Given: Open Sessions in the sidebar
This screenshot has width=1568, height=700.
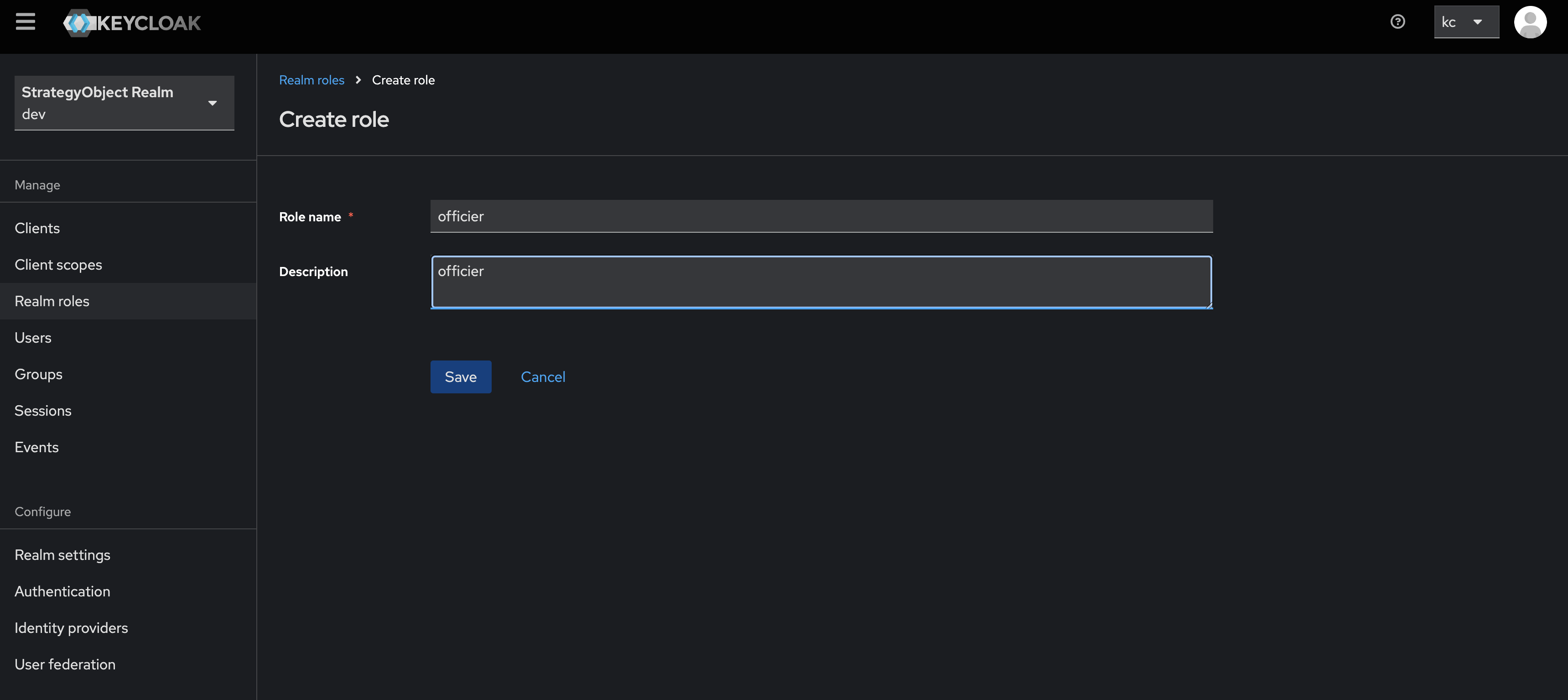Looking at the screenshot, I should [42, 411].
